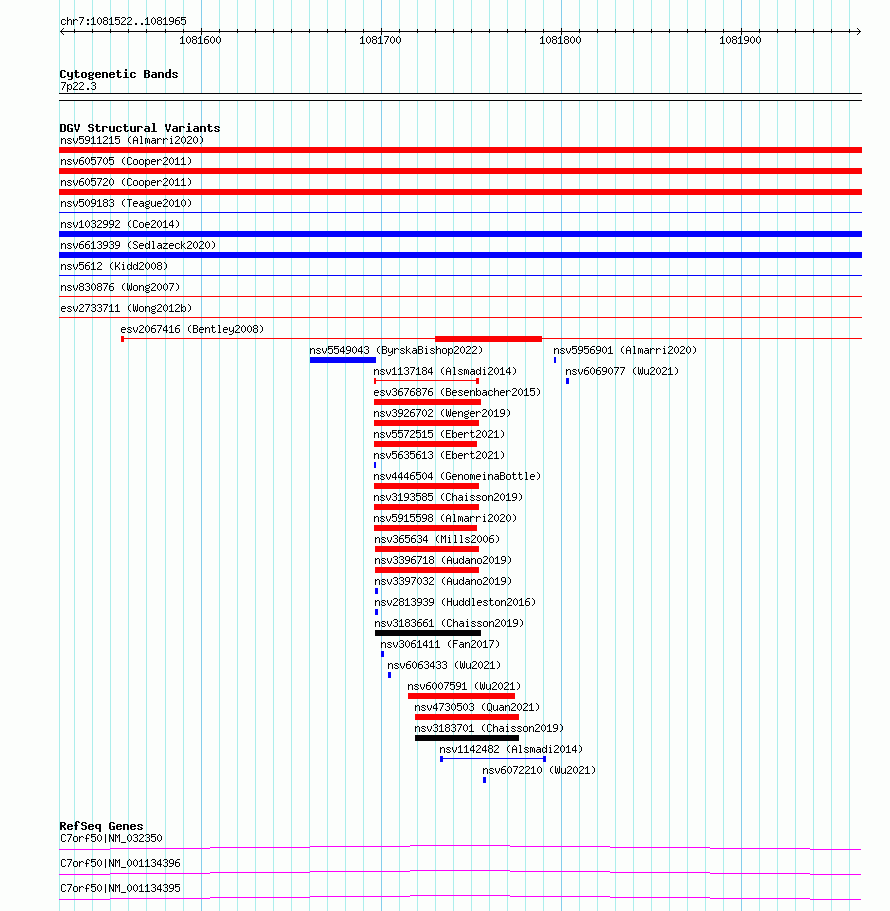Click nsv3396718 (Audano2019) label
This screenshot has height=911, width=890.
pos(443,560)
